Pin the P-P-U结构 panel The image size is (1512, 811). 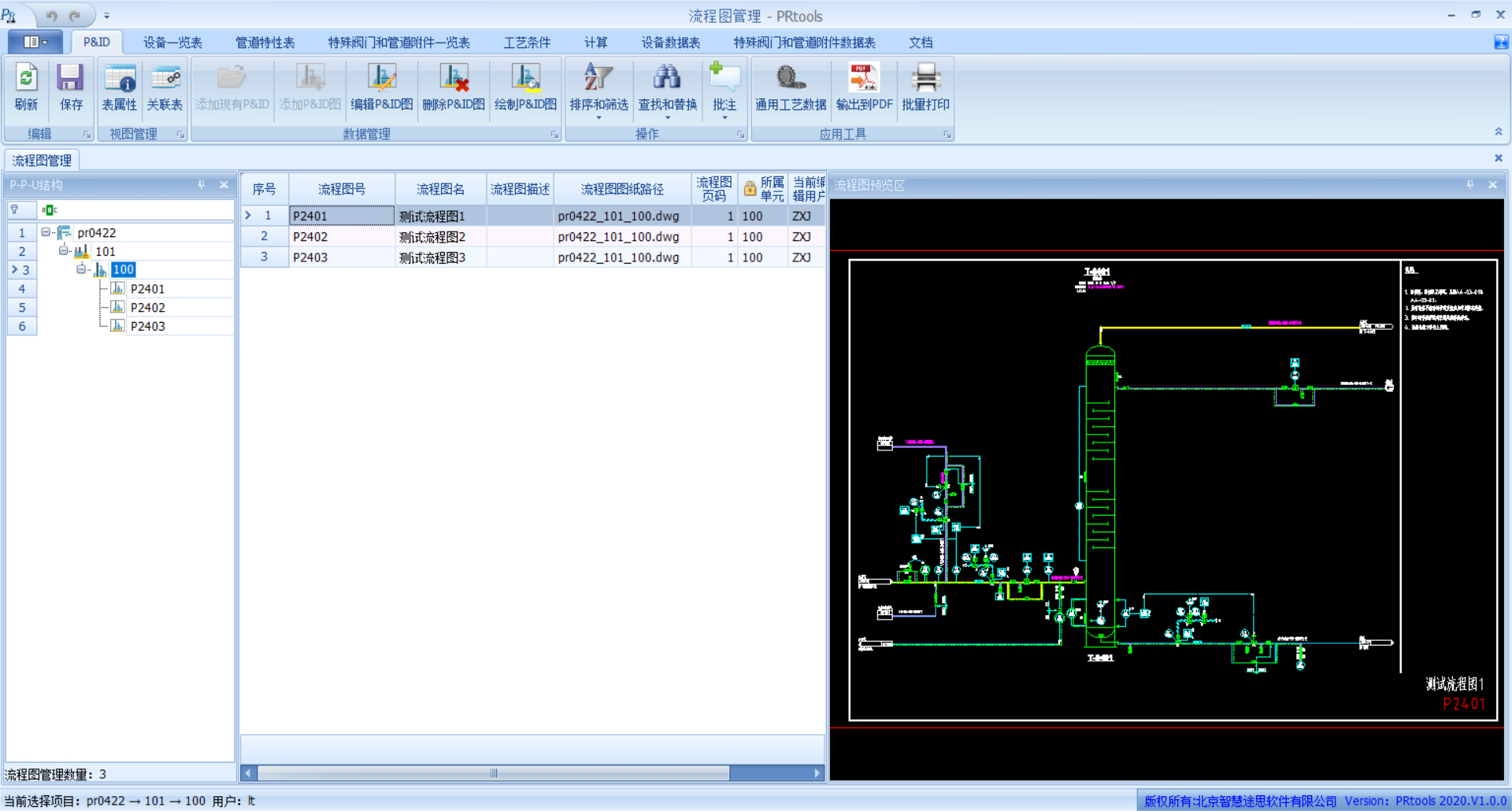pos(202,185)
